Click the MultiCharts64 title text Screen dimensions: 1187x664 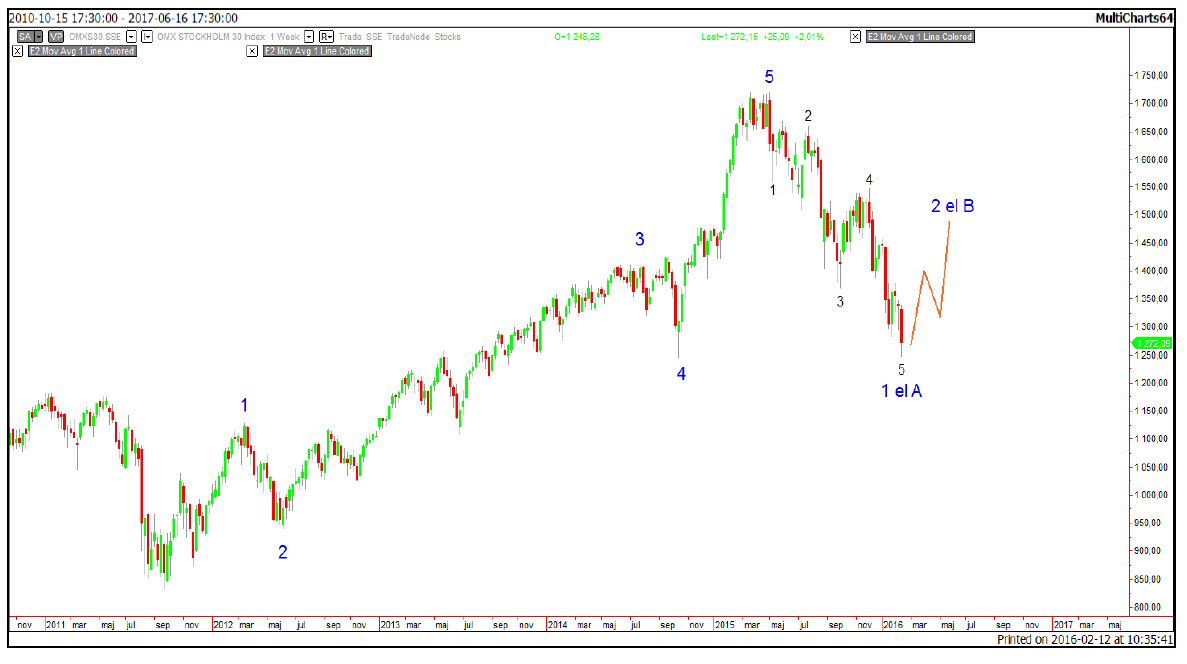coord(1134,18)
